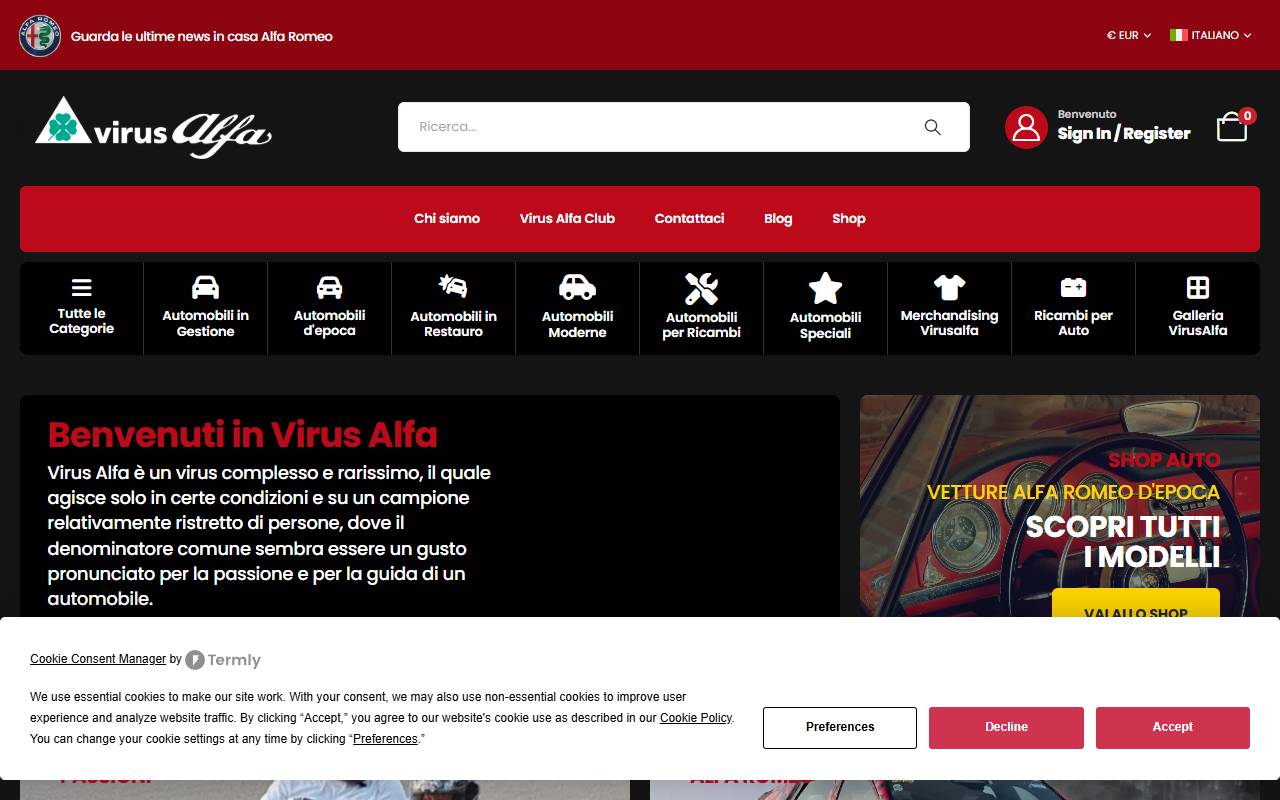Open Chi siamo menu item
1280x800 pixels.
447,218
